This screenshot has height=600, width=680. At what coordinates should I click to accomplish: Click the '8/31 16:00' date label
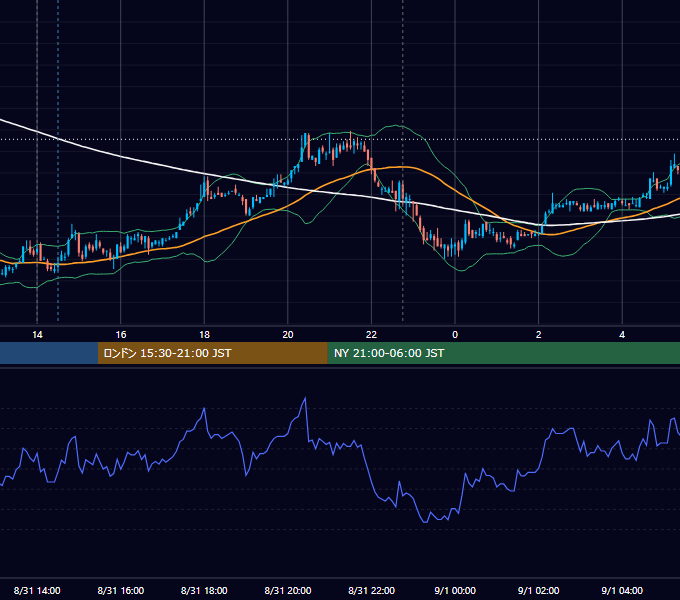coord(121,590)
